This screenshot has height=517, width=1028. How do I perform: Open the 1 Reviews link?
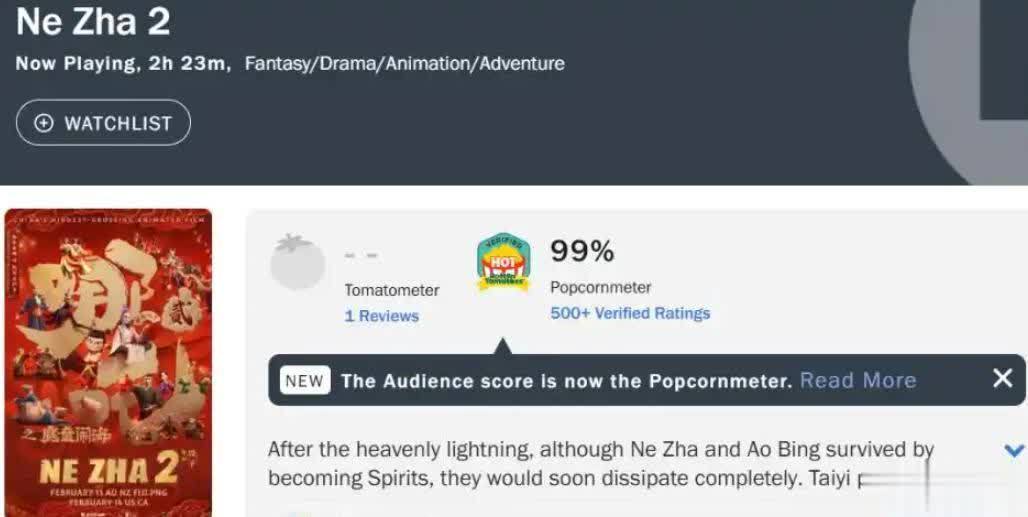point(382,316)
